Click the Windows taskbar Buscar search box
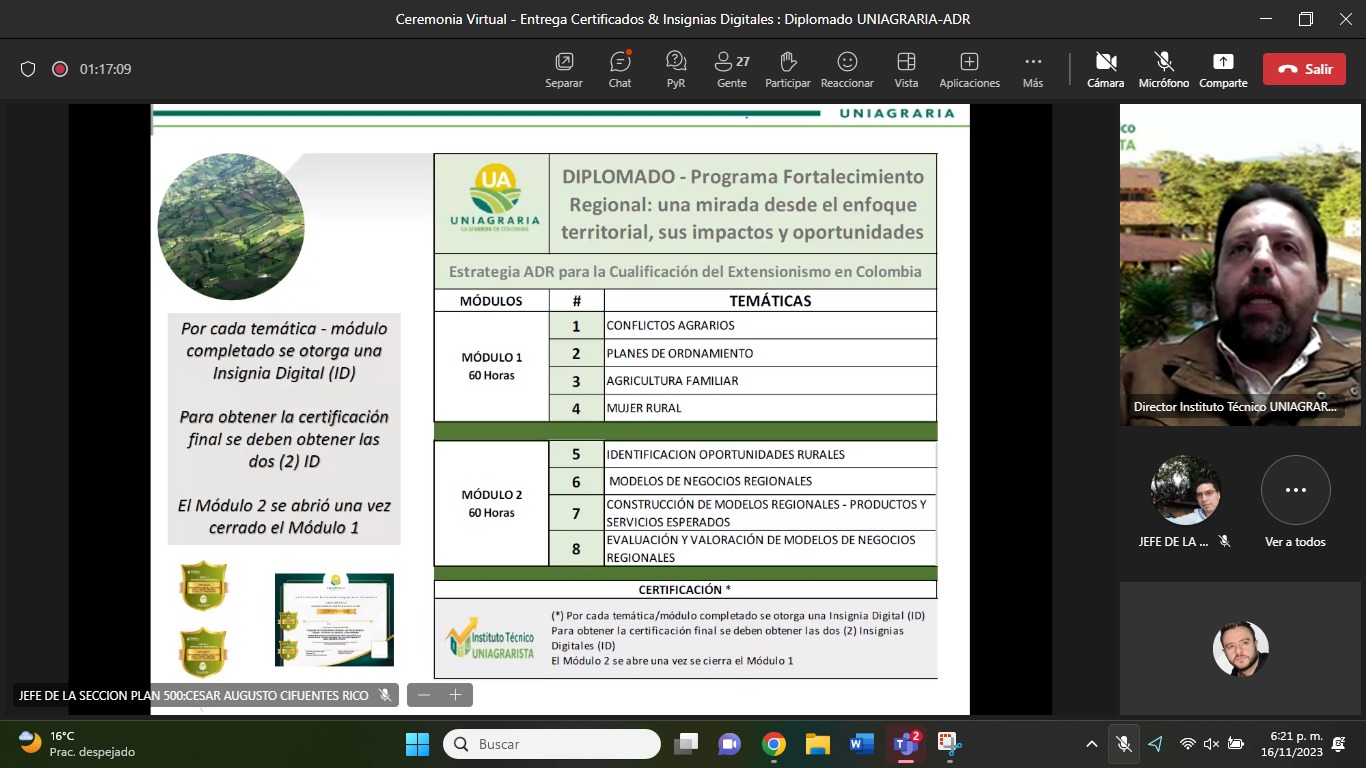This screenshot has width=1366, height=768. coord(552,744)
